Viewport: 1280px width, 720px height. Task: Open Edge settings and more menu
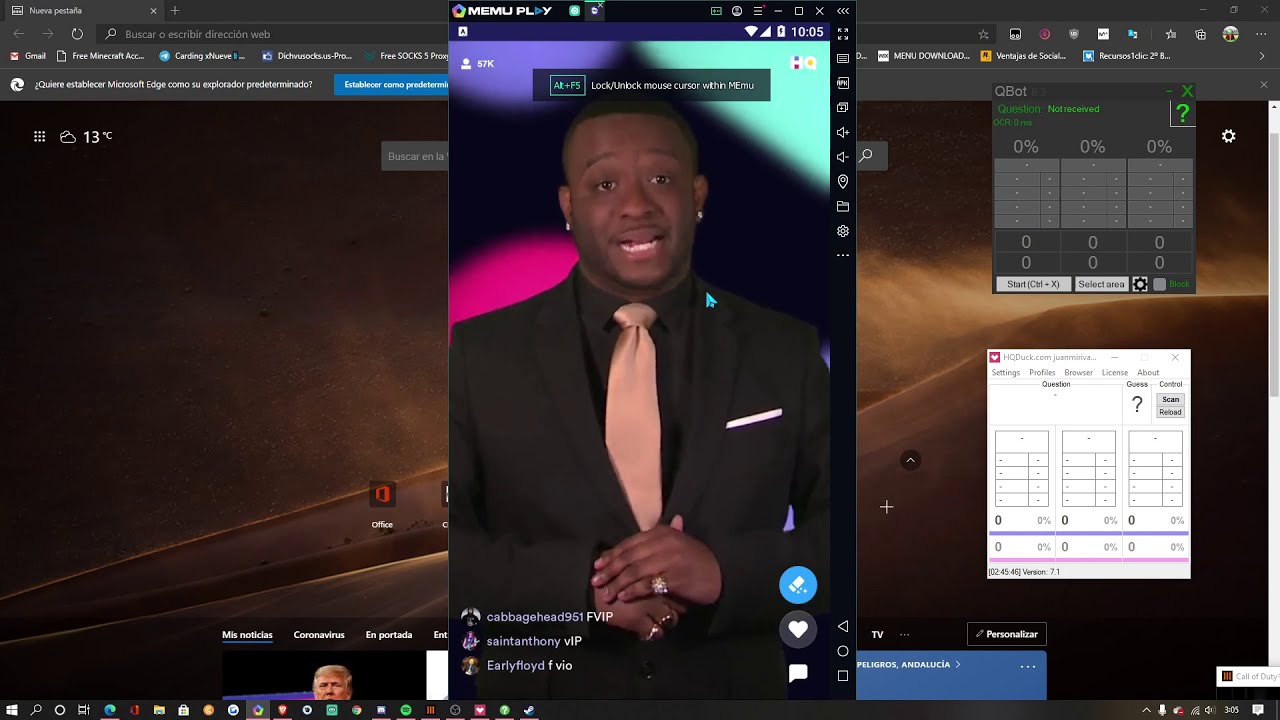(x=1259, y=34)
